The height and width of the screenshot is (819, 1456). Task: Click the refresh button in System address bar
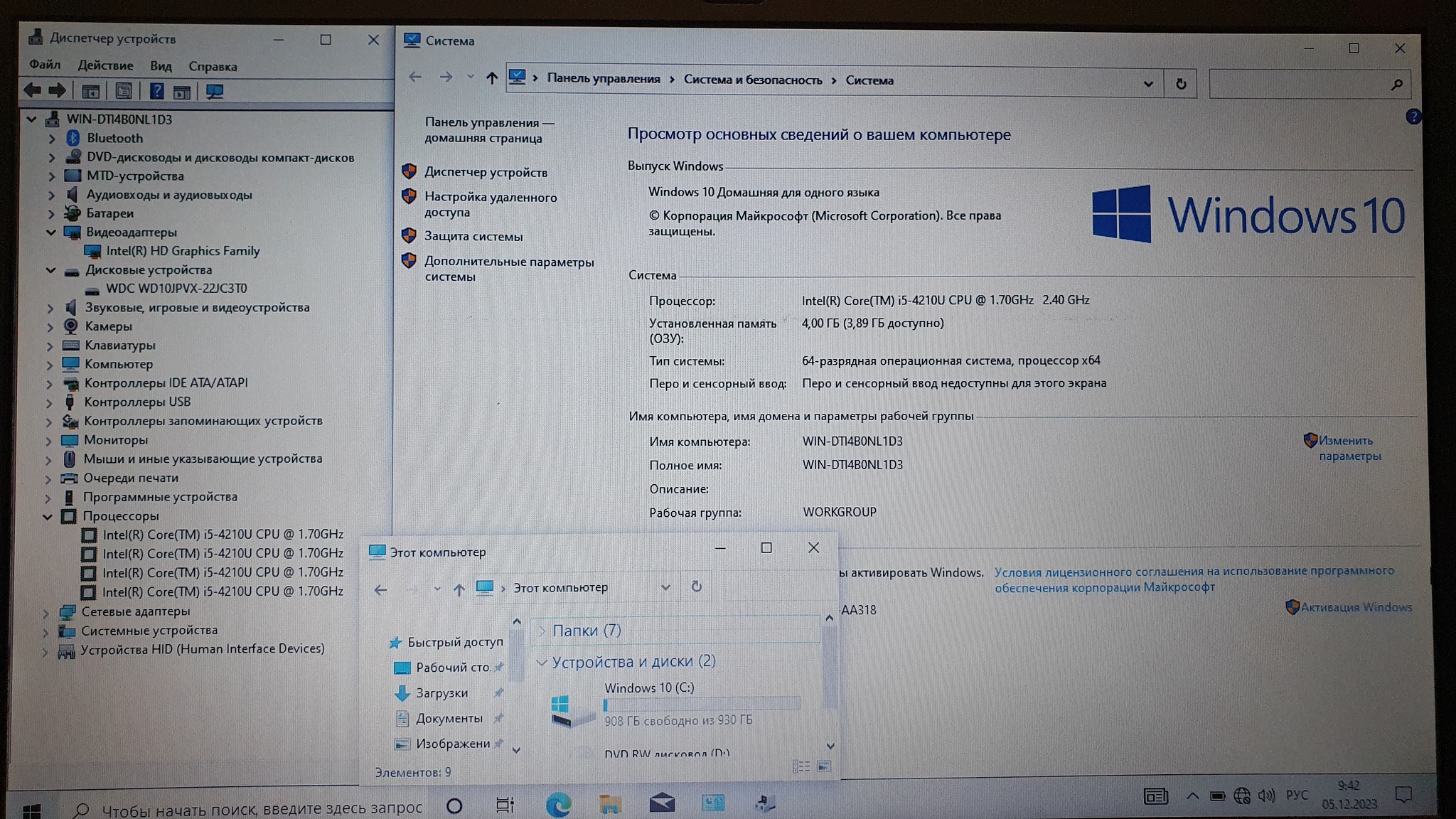[1181, 84]
